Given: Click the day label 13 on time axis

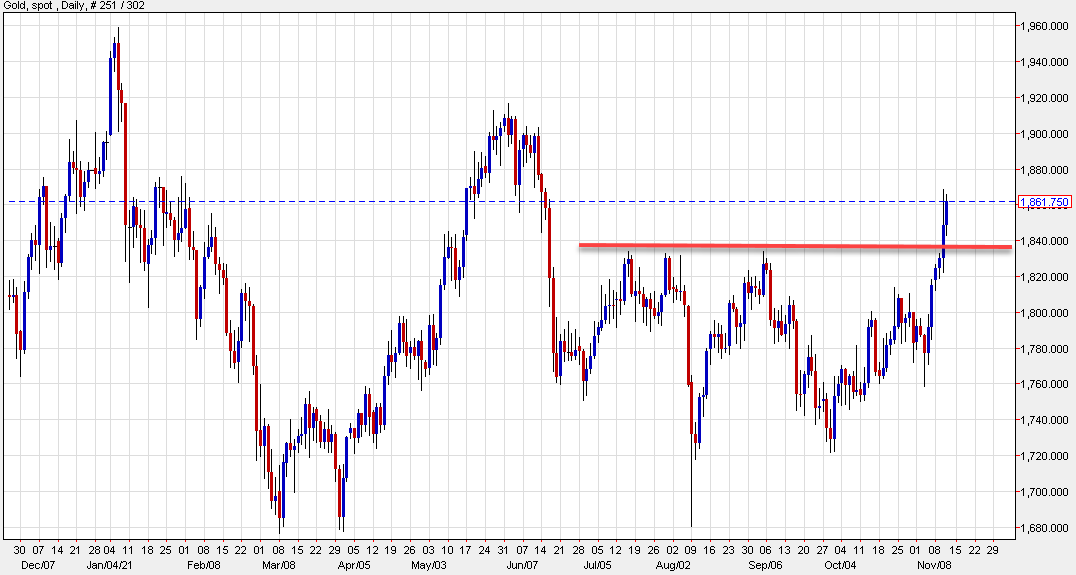Looking at the screenshot, I should click(784, 550).
